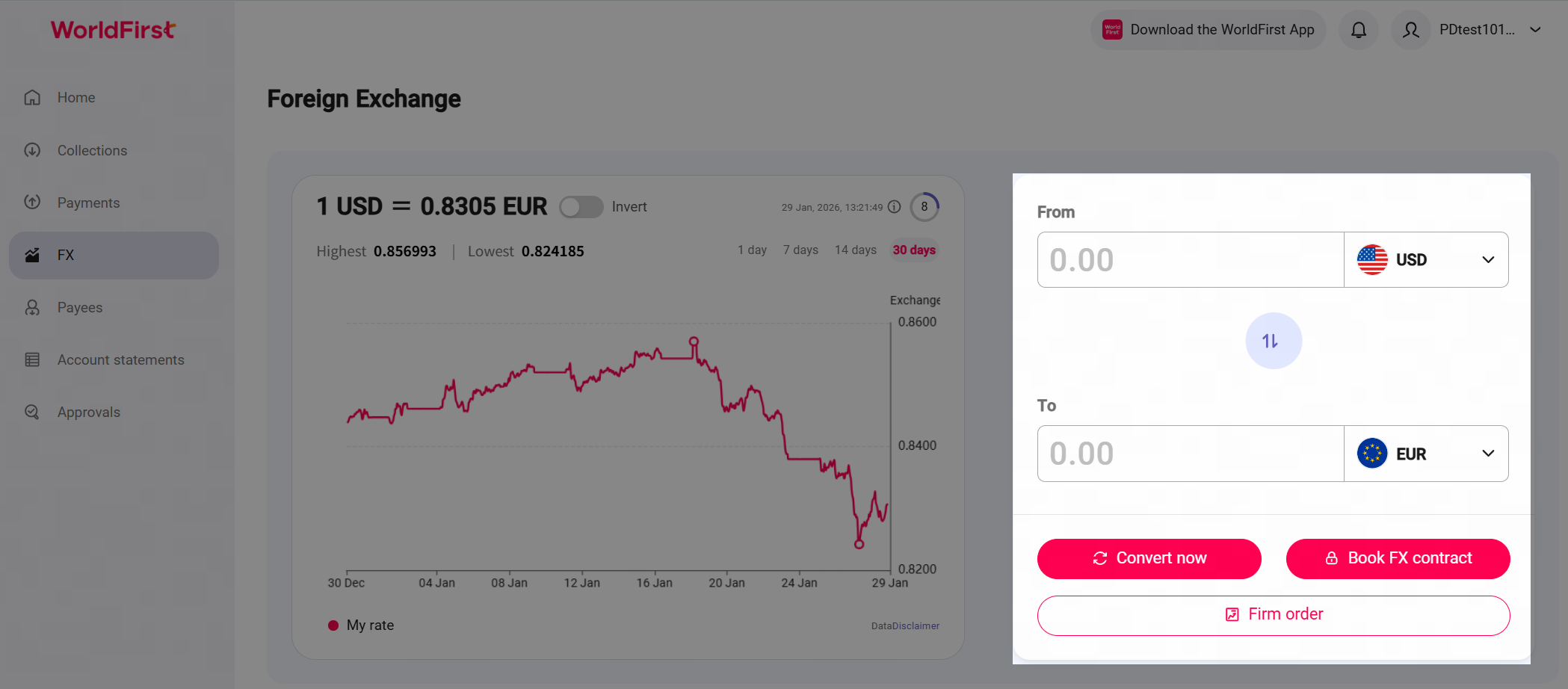Click the Account statements icon

click(32, 359)
